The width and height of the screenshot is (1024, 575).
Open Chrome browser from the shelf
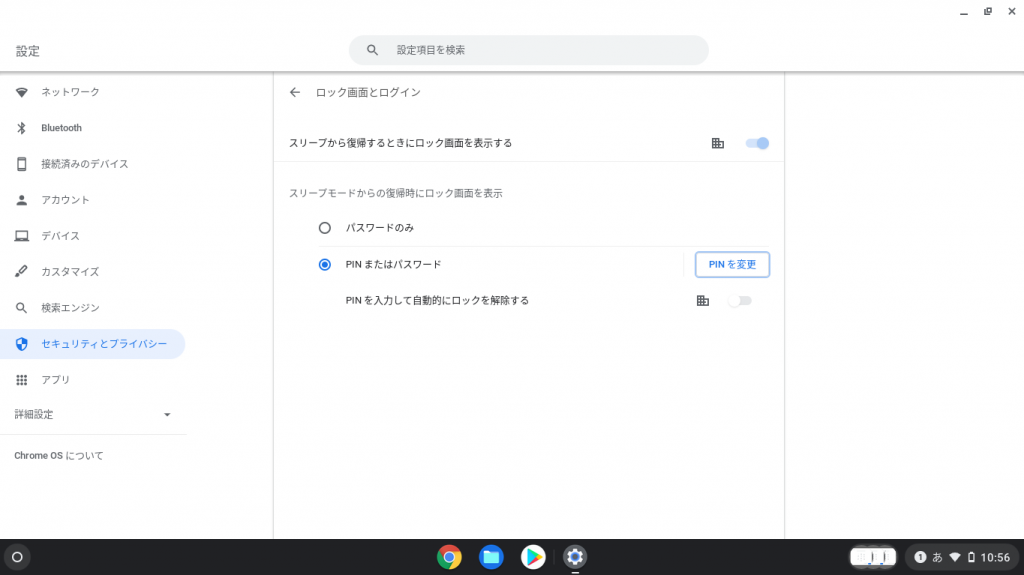point(449,557)
